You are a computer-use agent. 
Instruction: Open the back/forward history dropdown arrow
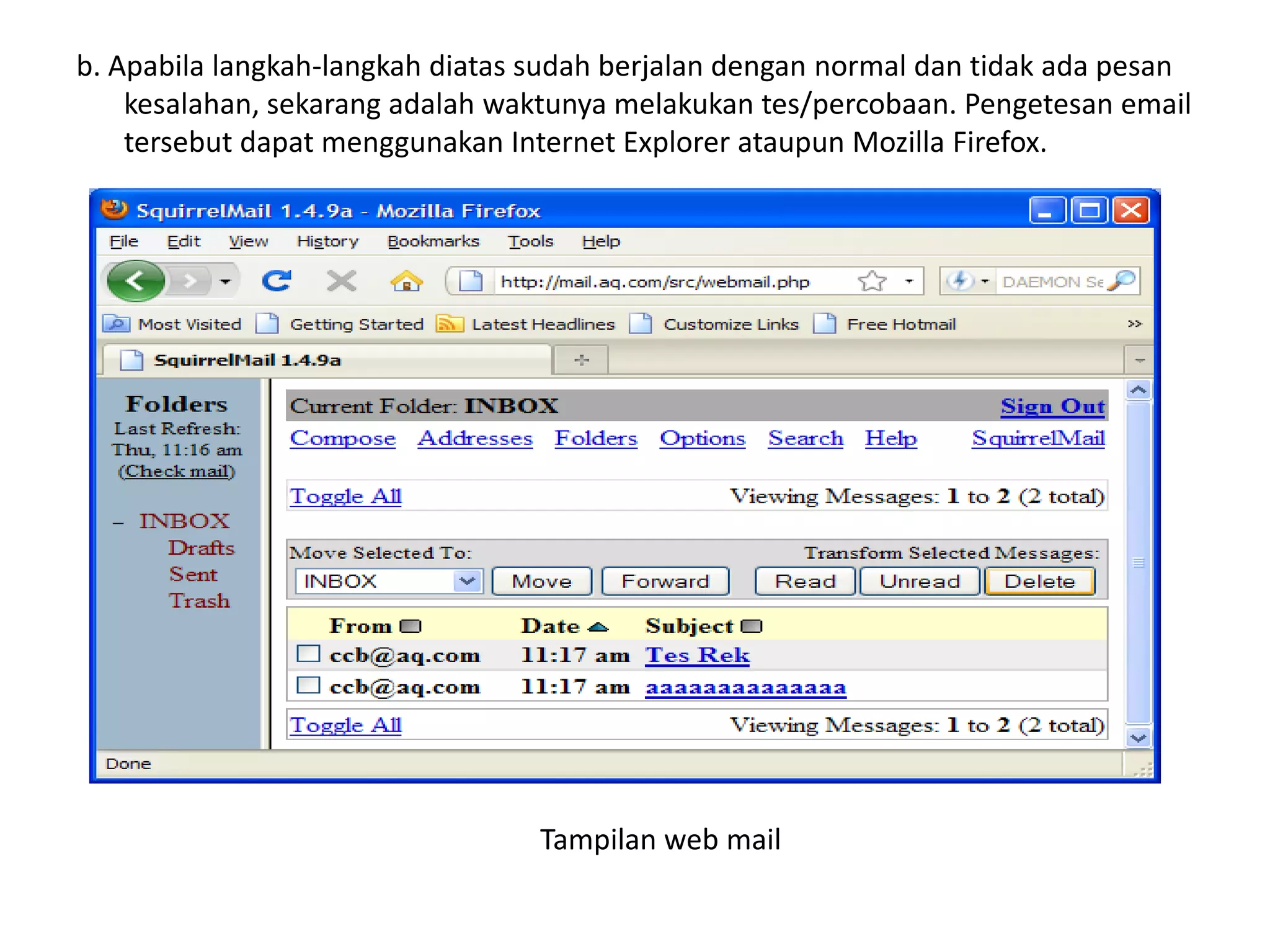tap(226, 282)
